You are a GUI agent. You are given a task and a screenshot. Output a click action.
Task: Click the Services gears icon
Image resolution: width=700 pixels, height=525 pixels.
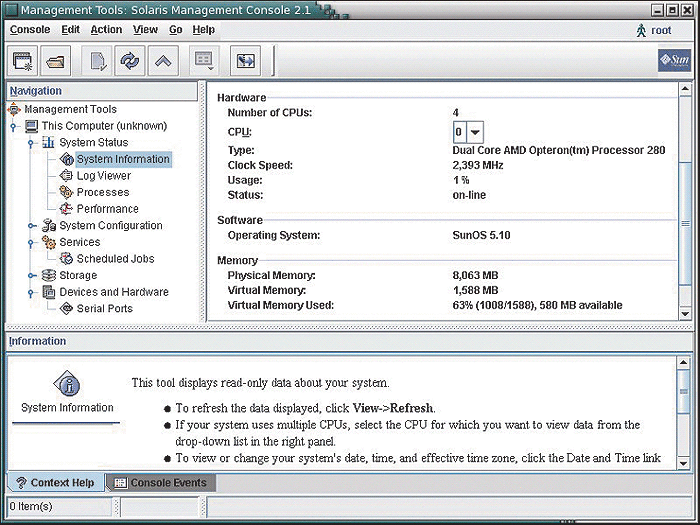click(49, 242)
